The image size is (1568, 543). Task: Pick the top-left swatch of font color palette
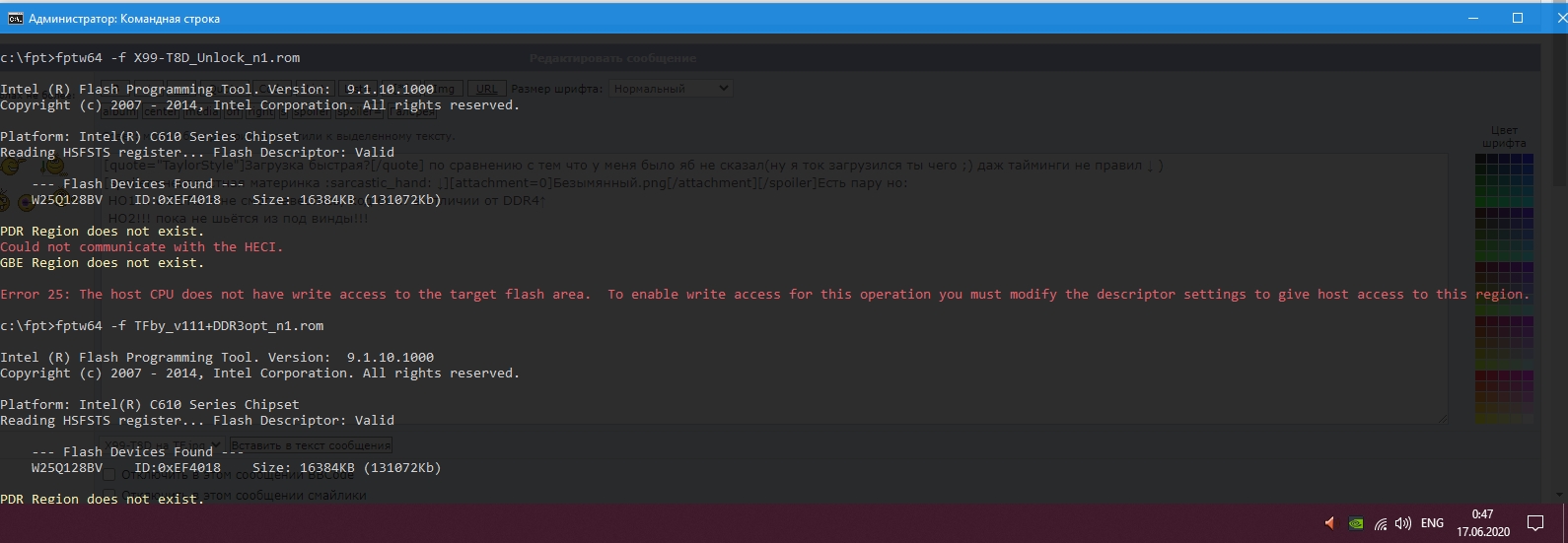(1480, 159)
